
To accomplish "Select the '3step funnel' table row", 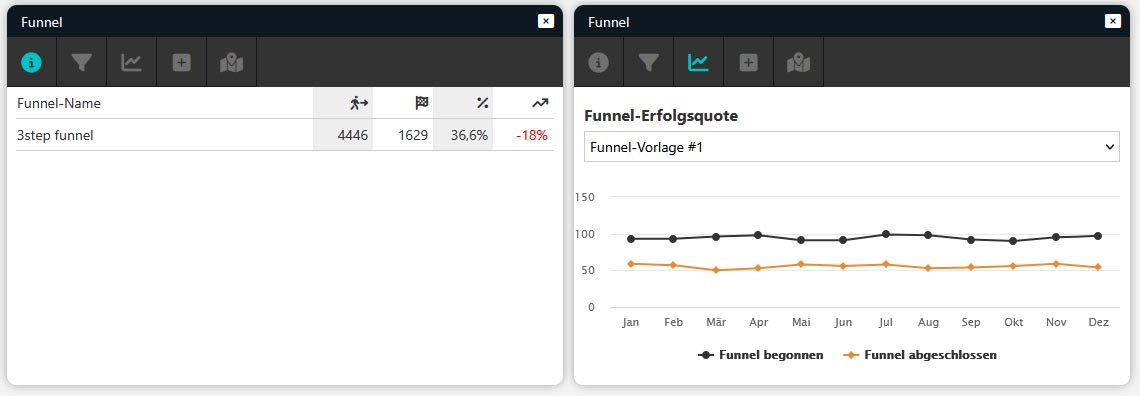I will (x=284, y=135).
